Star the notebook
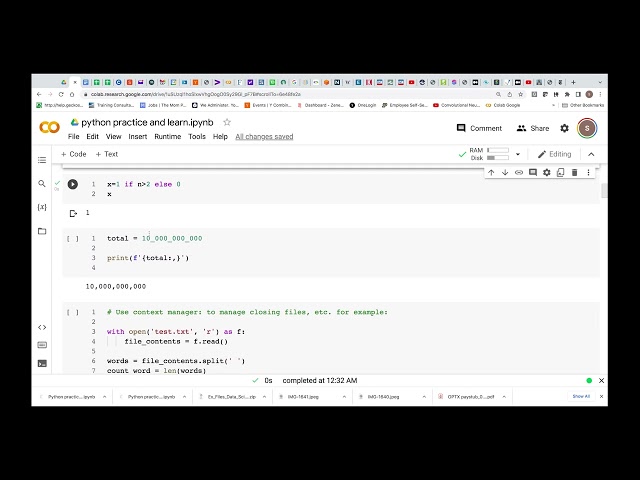Screen dimensions: 640x480 point(227,122)
